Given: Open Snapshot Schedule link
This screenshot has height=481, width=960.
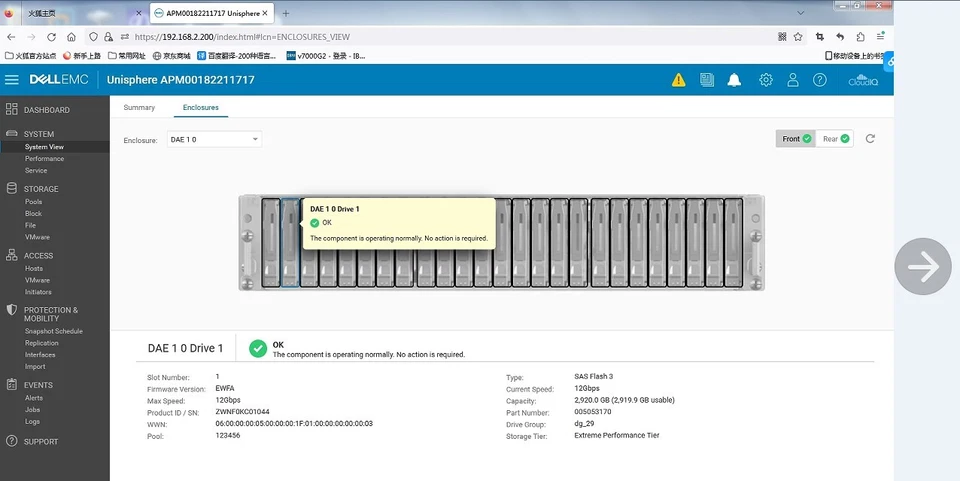Looking at the screenshot, I should pos(53,331).
